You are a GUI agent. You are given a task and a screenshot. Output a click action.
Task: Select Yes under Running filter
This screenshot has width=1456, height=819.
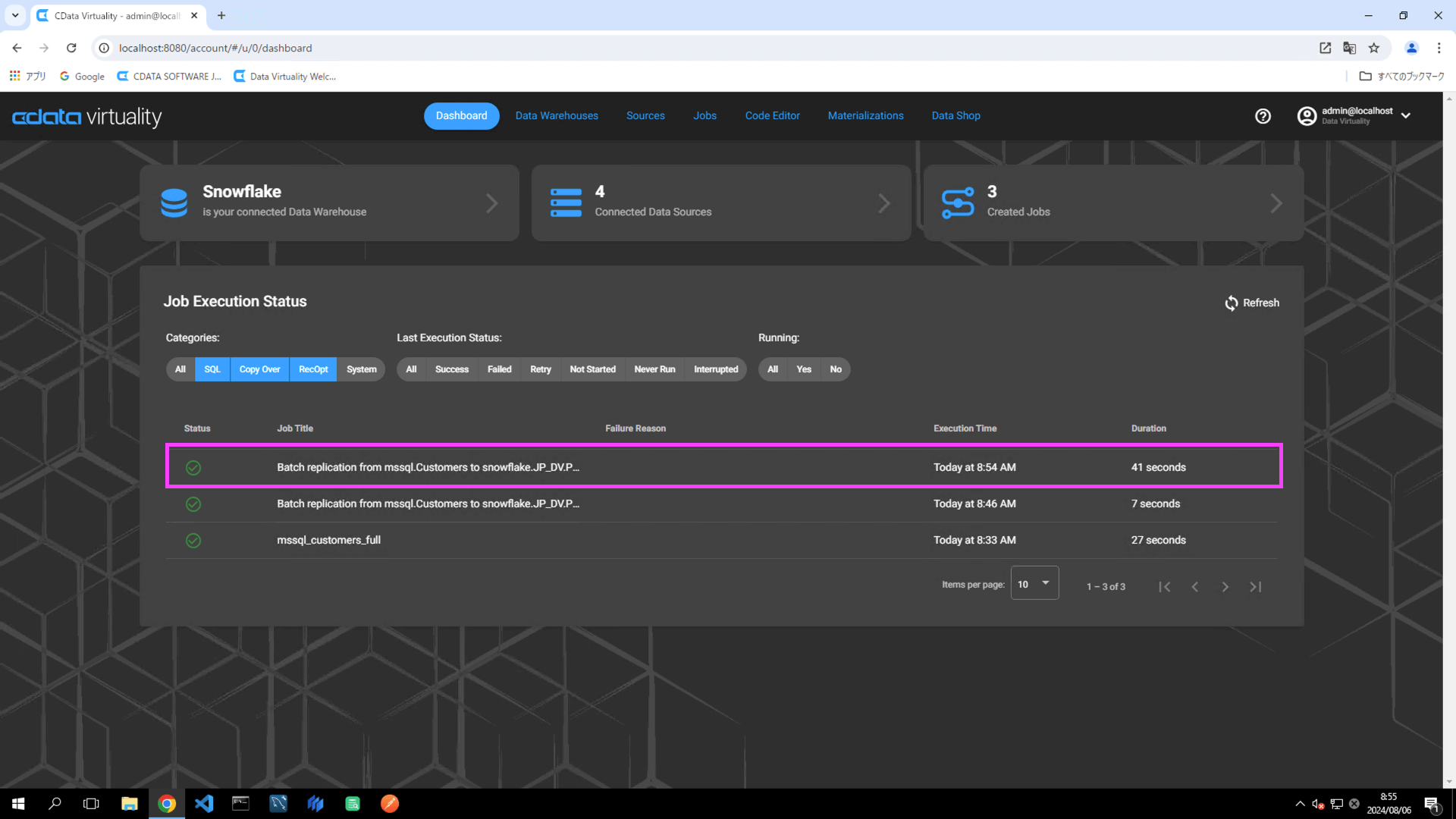pyautogui.click(x=804, y=369)
